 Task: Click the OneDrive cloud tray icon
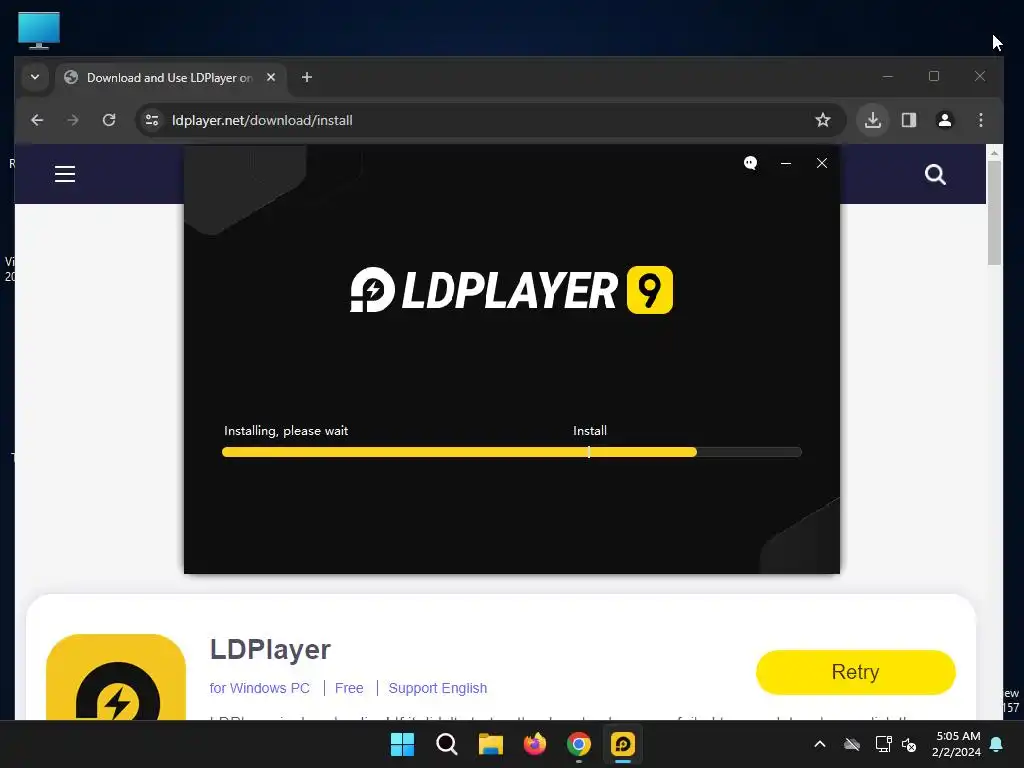pyautogui.click(x=852, y=744)
